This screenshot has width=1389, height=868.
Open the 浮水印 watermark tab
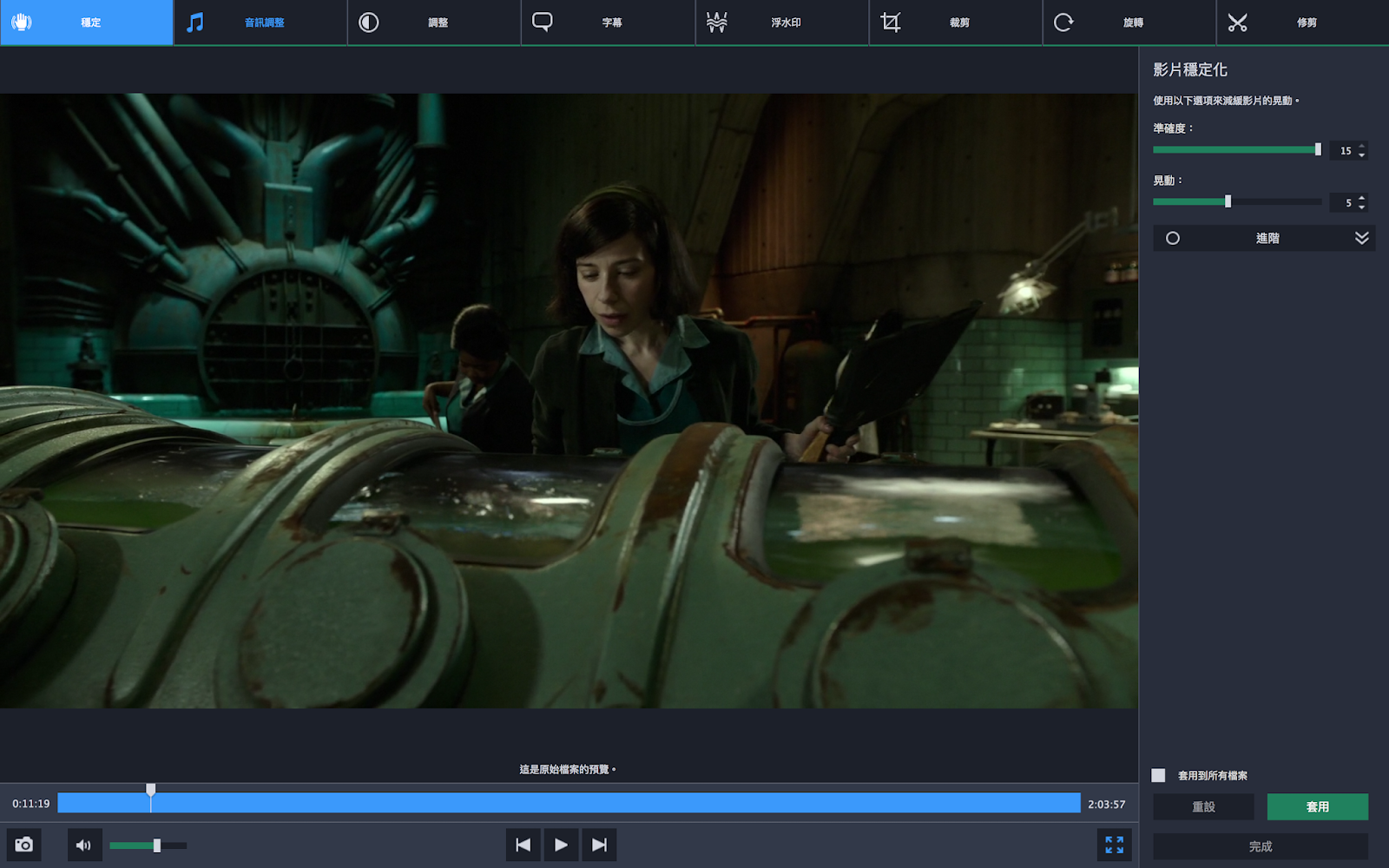[782, 23]
